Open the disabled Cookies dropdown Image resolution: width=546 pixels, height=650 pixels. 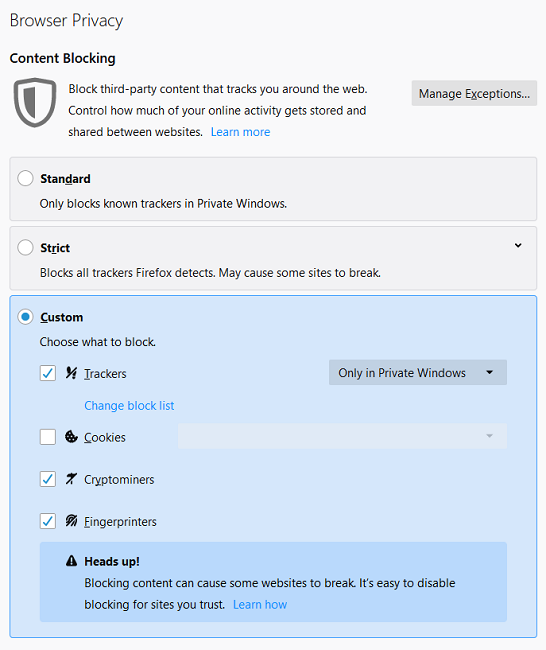point(342,436)
